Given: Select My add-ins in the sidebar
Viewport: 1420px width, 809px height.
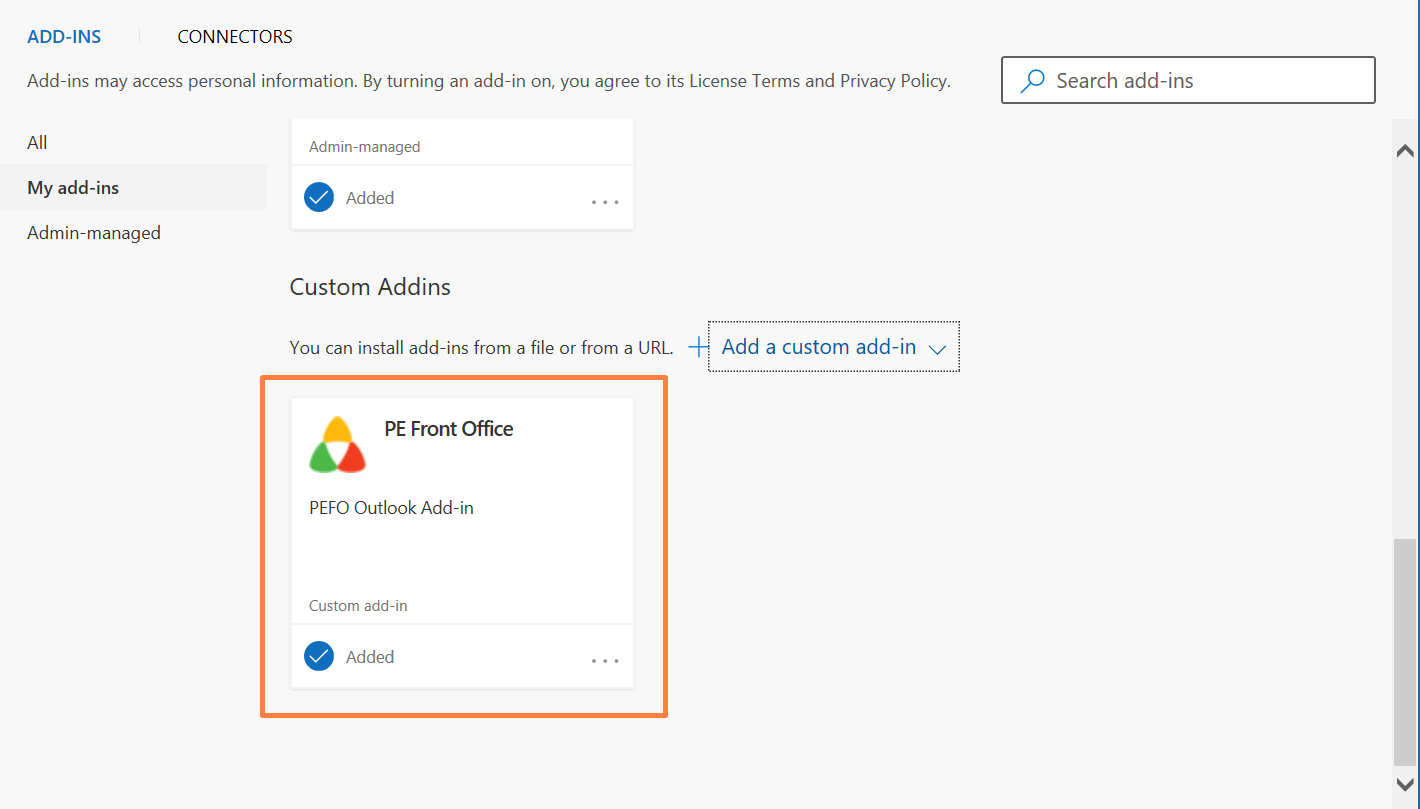Looking at the screenshot, I should coord(74,188).
